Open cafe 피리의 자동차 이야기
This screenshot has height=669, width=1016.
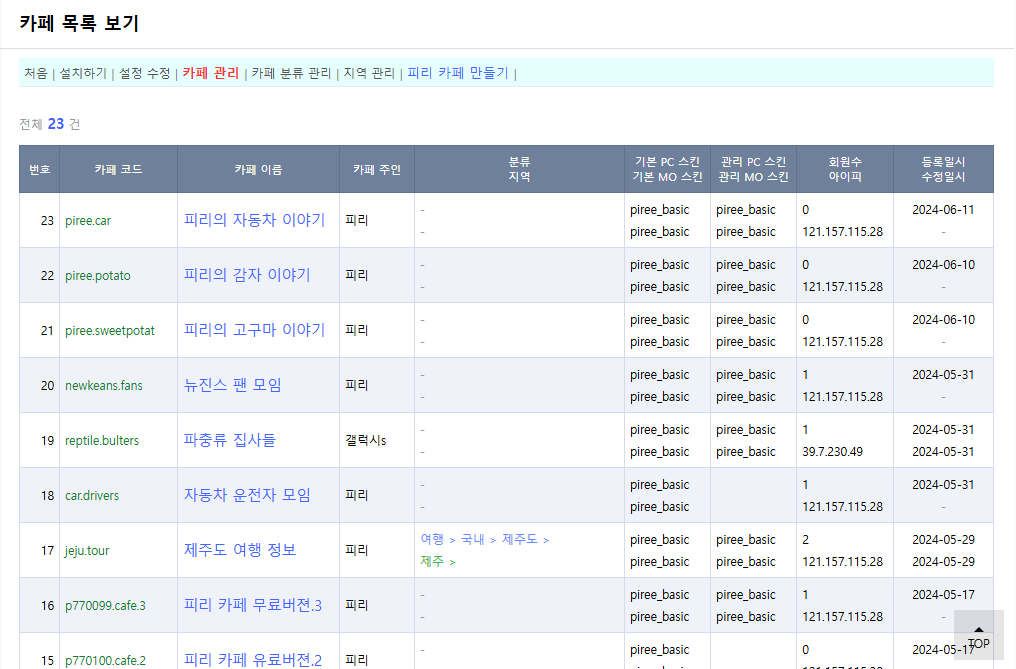pyautogui.click(x=254, y=220)
